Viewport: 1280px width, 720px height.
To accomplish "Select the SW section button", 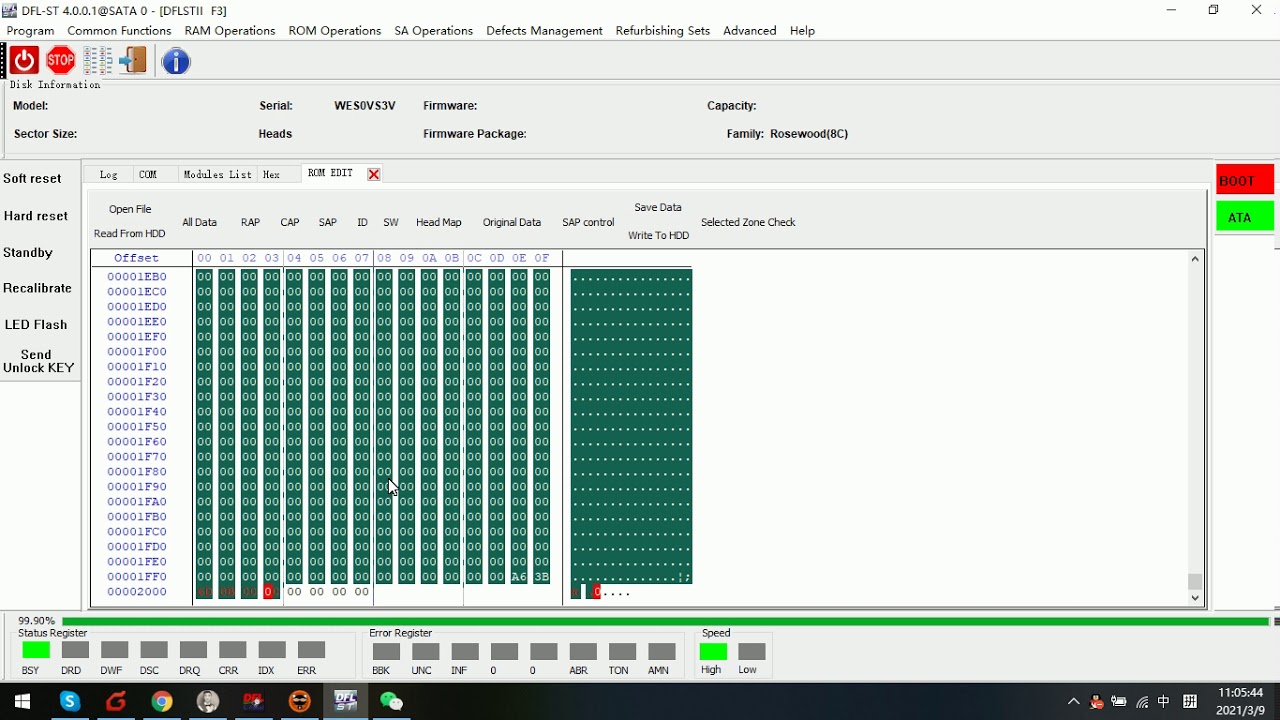I will pyautogui.click(x=391, y=222).
